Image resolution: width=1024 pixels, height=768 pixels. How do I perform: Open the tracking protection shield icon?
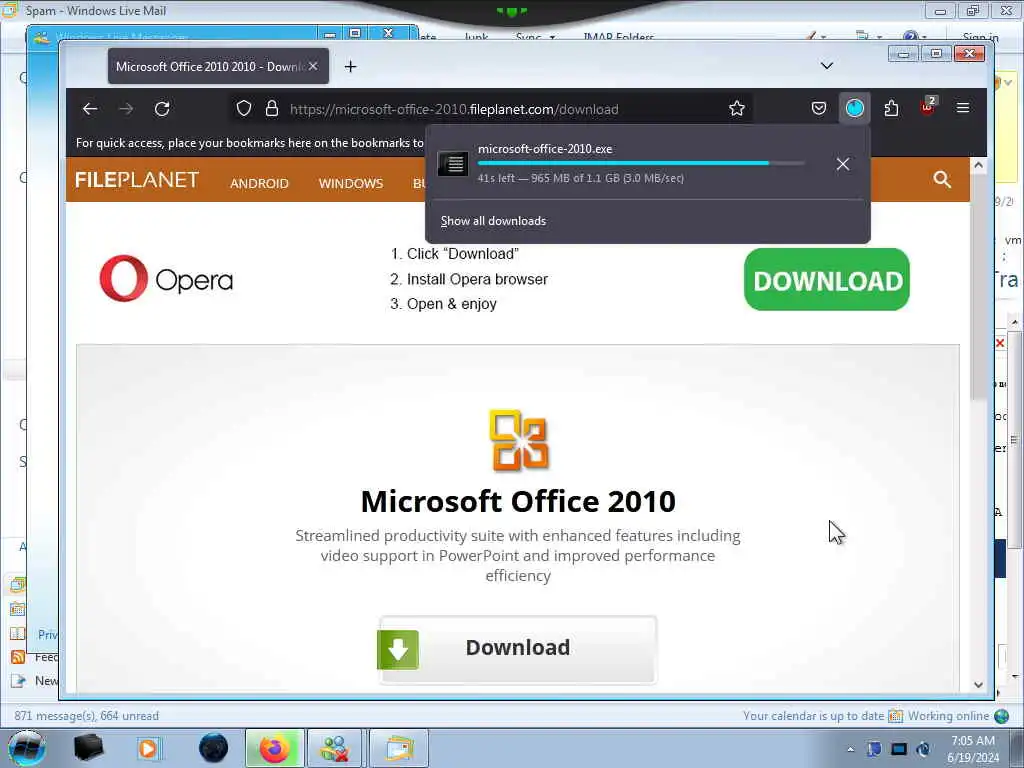pyautogui.click(x=244, y=108)
